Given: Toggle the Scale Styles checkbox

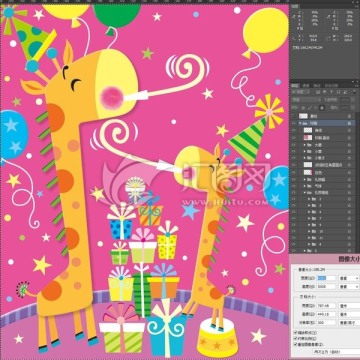Looking at the screenshot, I should [295, 332].
